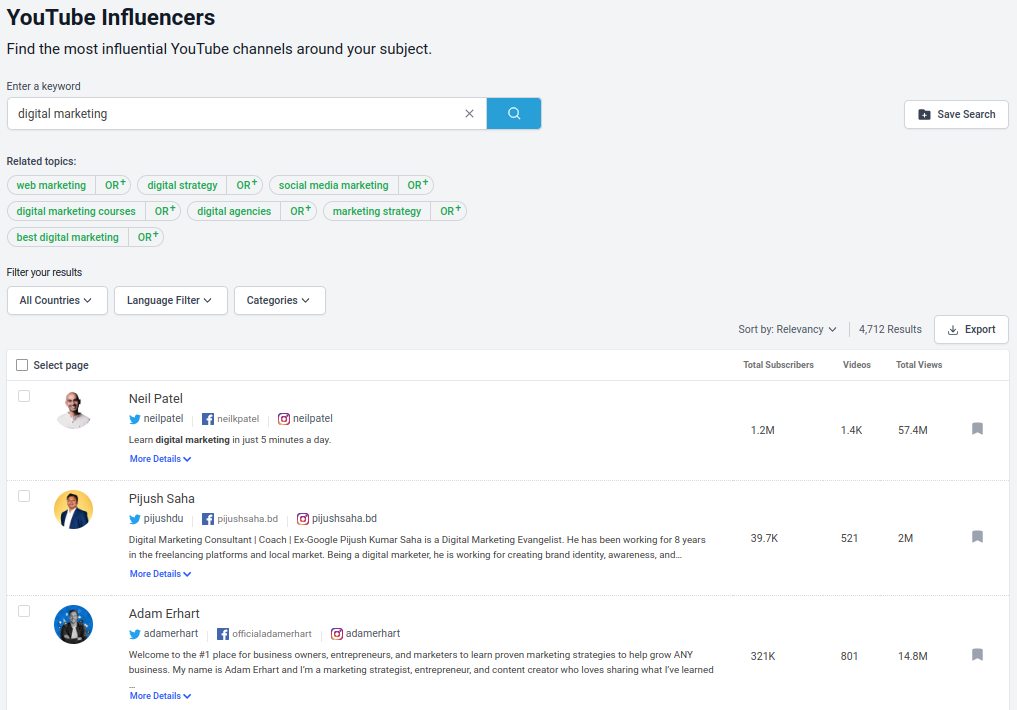This screenshot has width=1017, height=710.
Task: Click the Save Search button
Action: 956,114
